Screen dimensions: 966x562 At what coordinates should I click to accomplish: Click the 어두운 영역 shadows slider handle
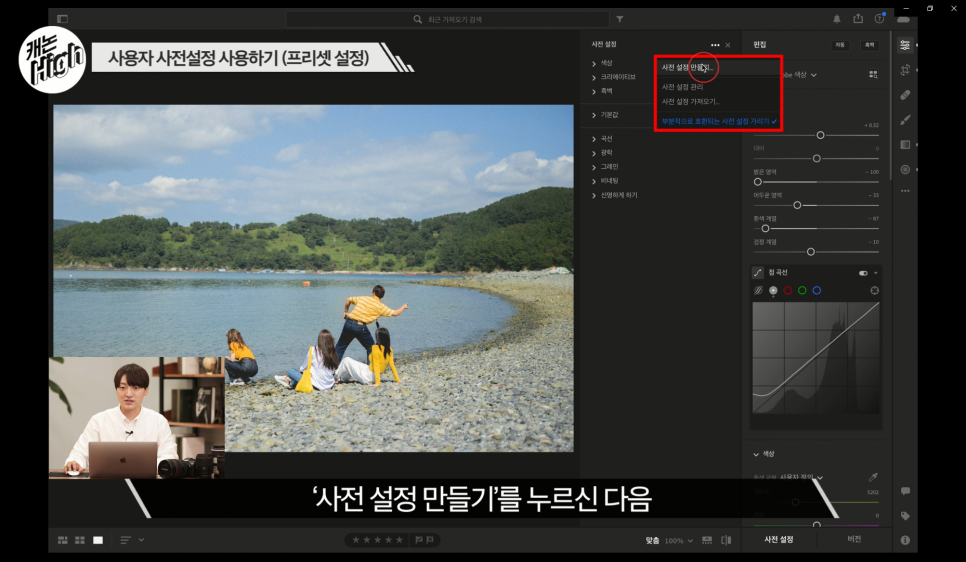point(797,205)
